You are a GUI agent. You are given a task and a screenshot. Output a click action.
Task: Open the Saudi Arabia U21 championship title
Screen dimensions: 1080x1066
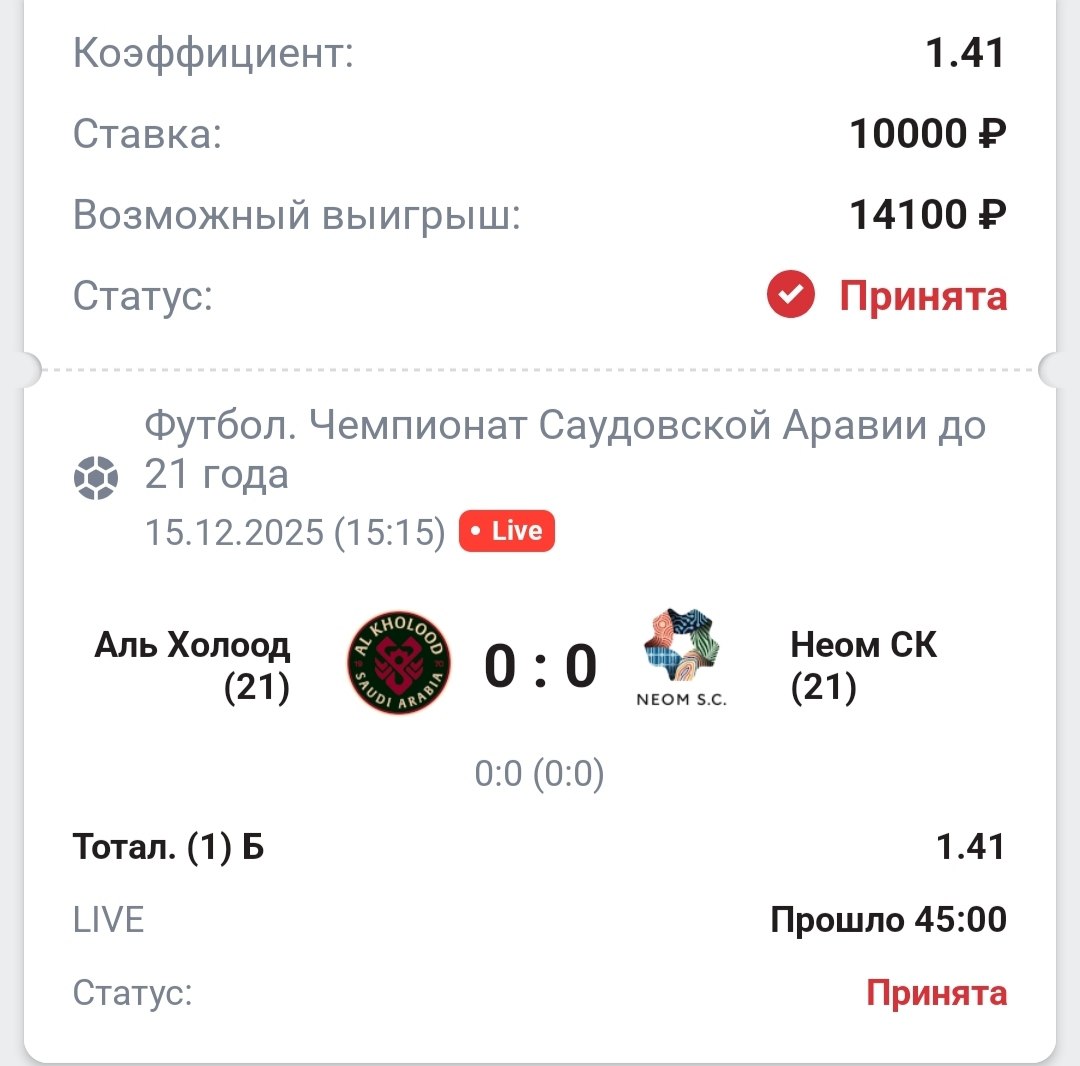(x=565, y=449)
